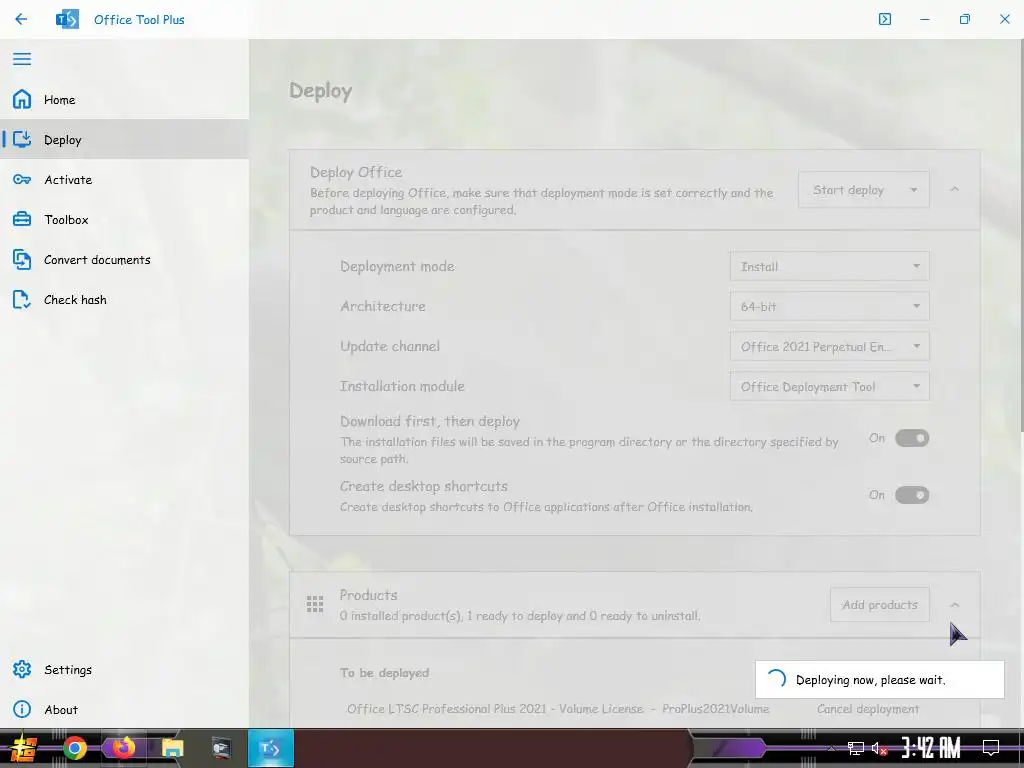Open Chrome from the taskbar
The width and height of the screenshot is (1024, 768).
(x=74, y=748)
